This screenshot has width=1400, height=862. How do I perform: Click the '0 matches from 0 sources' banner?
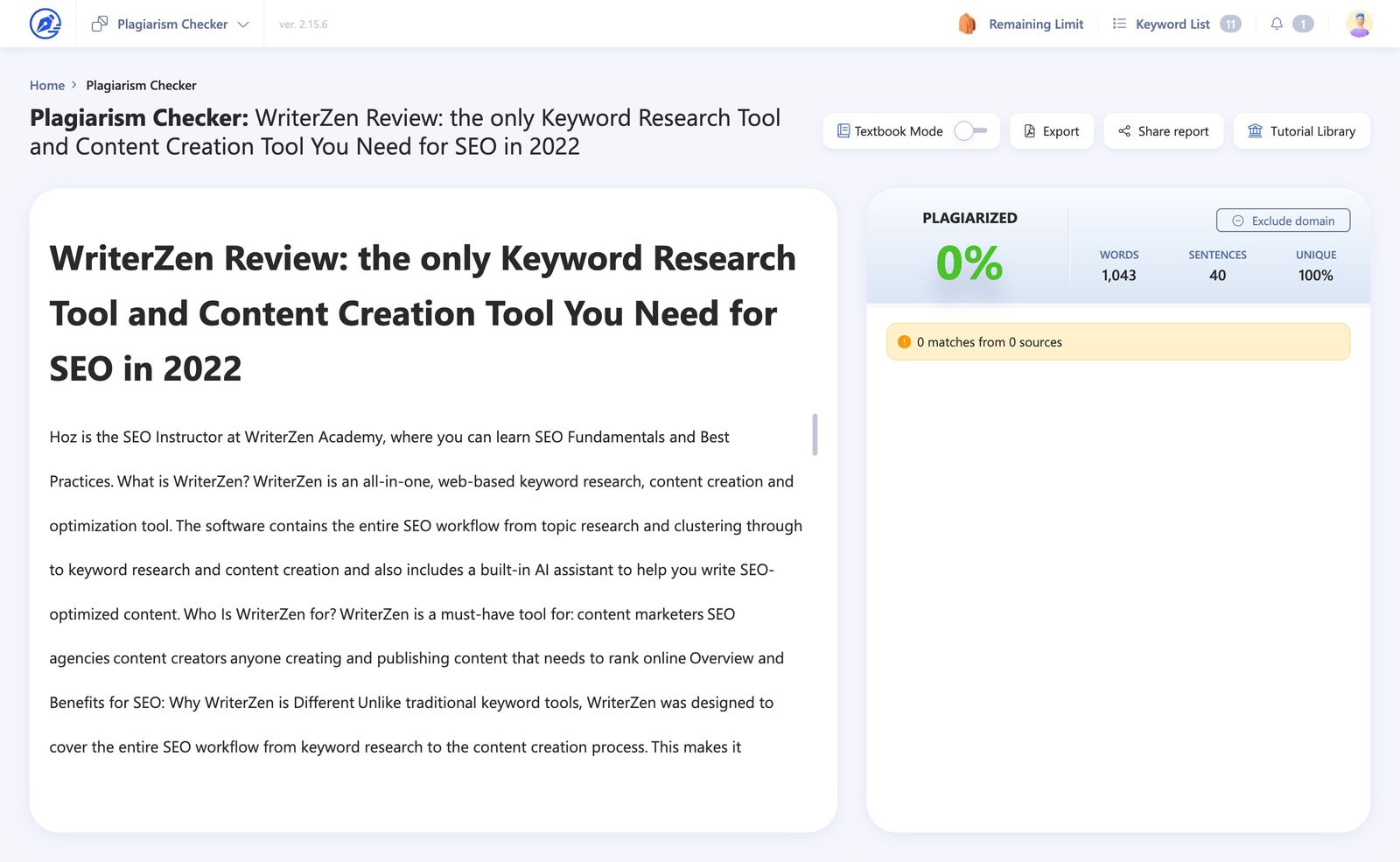pos(1118,342)
